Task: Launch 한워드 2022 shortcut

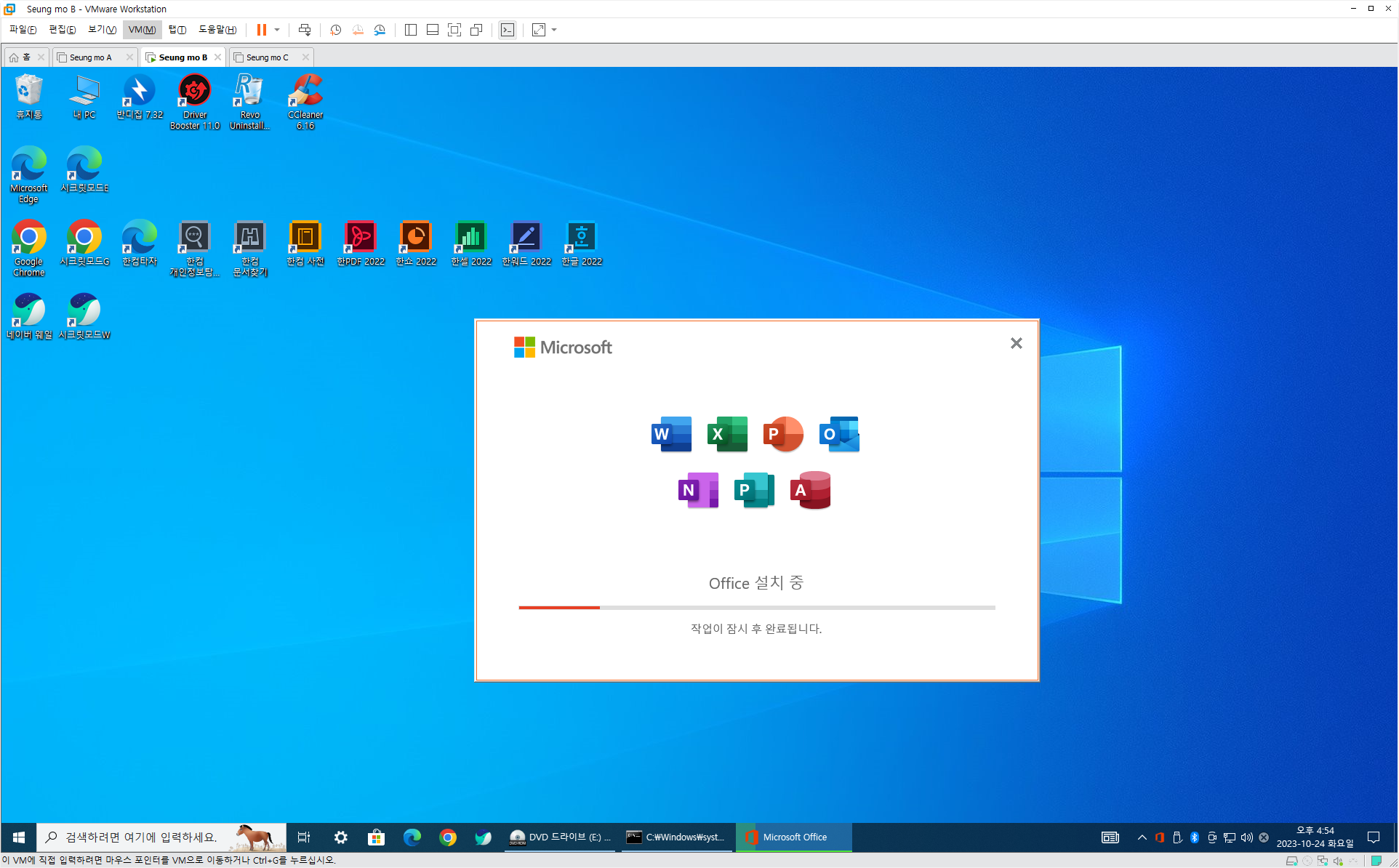Action: (526, 243)
